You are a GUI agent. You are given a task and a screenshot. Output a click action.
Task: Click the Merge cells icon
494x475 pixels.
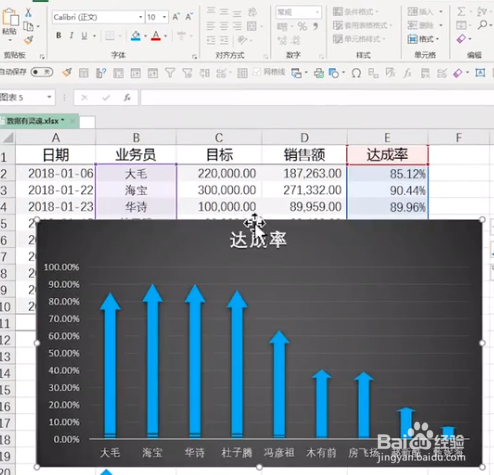point(251,26)
